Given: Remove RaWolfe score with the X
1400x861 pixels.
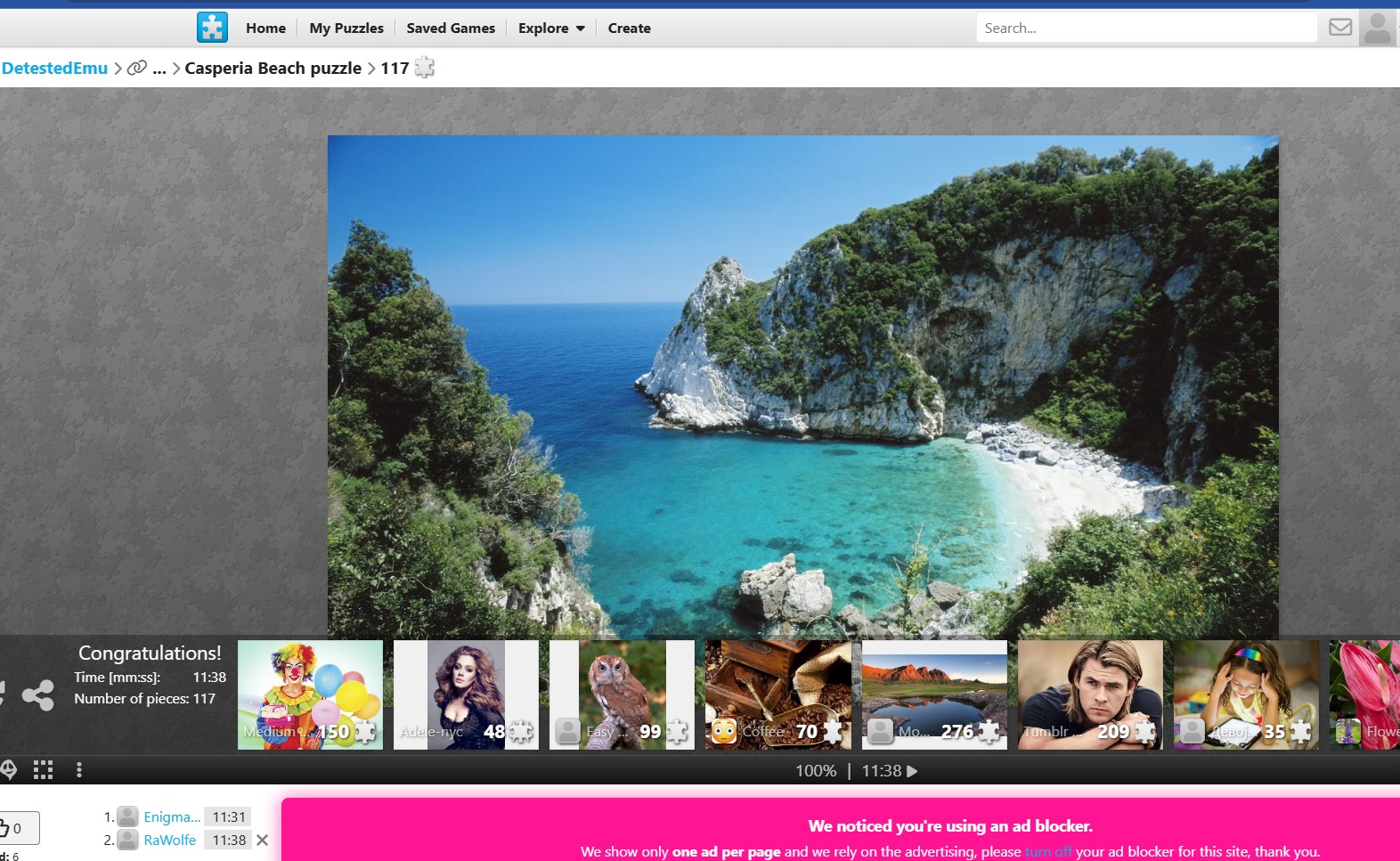Looking at the screenshot, I should tap(262, 840).
